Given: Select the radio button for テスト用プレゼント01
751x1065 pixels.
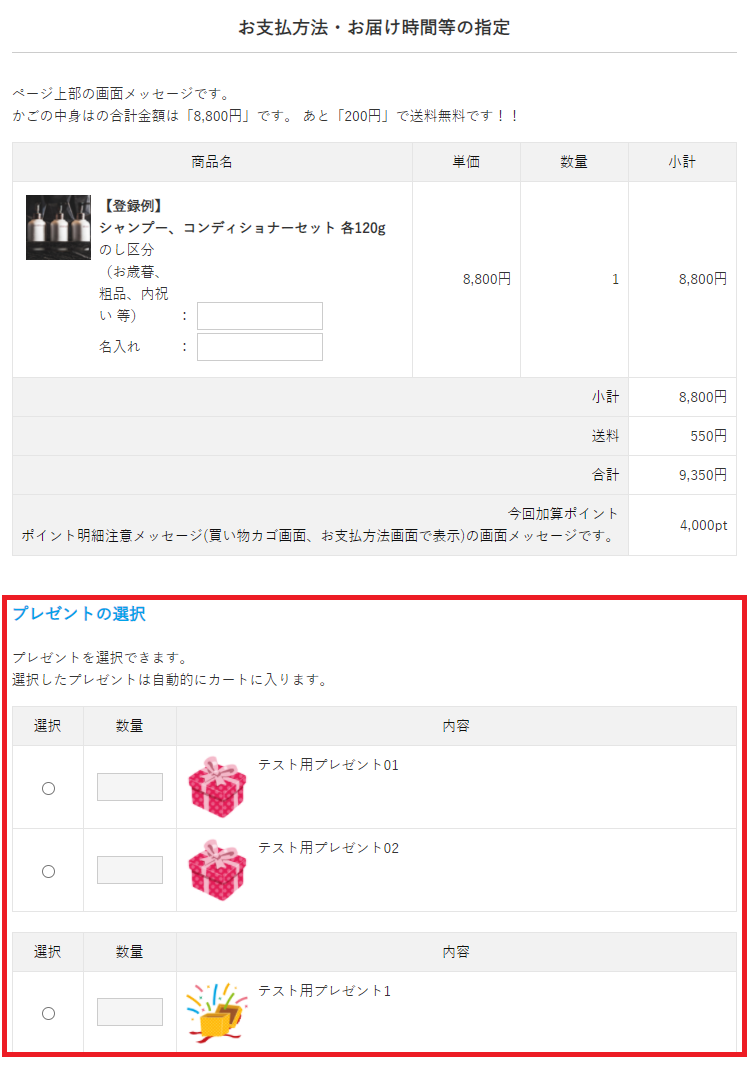Looking at the screenshot, I should pos(48,788).
